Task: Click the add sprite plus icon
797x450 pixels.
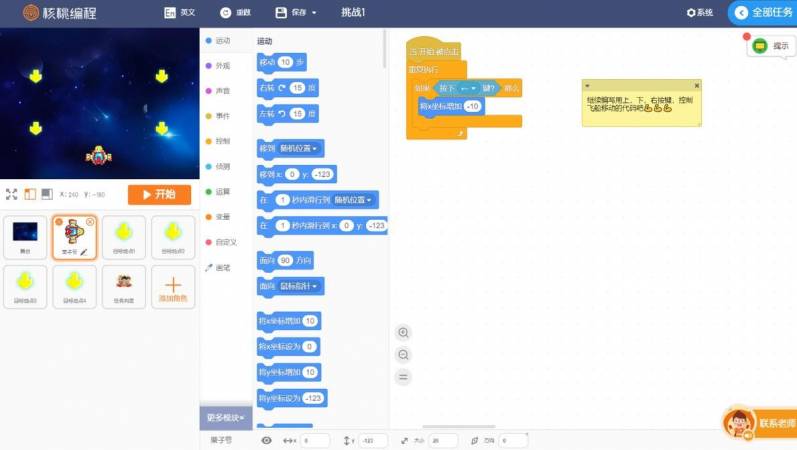Action: click(173, 286)
